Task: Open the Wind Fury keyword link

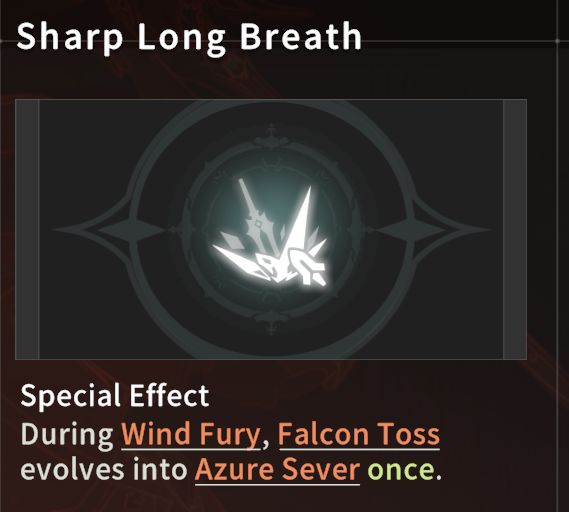Action: [191, 434]
